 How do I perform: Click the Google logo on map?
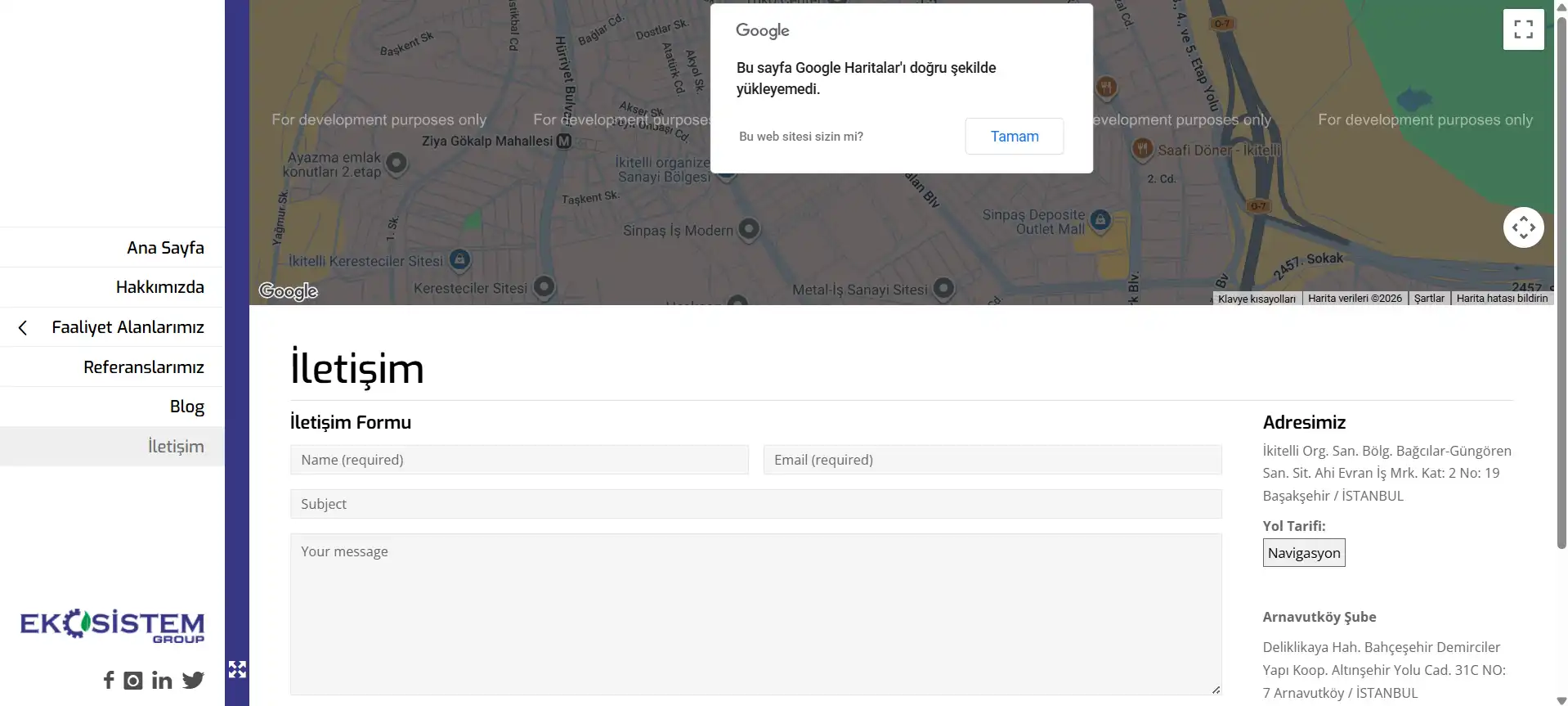(x=288, y=291)
